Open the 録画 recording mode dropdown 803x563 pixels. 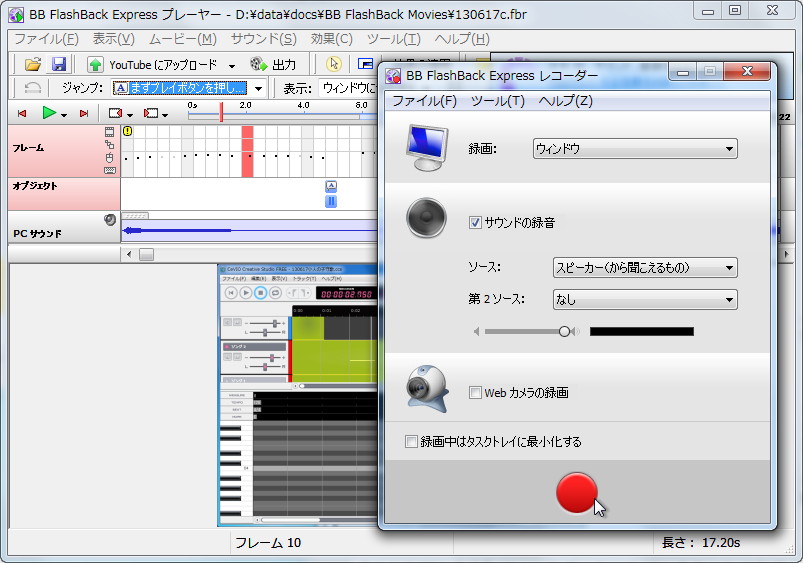pyautogui.click(x=635, y=149)
